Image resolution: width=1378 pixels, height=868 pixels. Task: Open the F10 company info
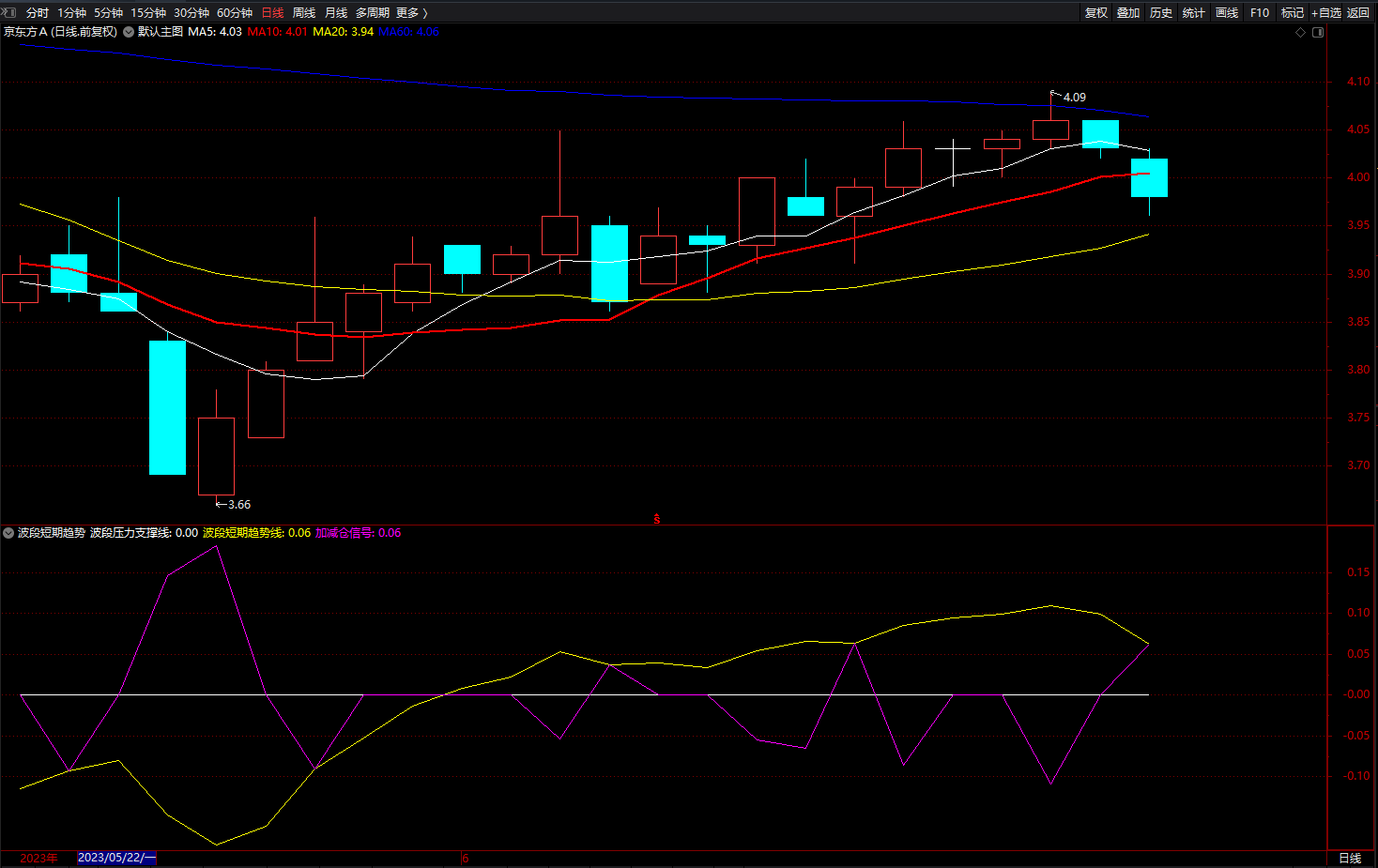[x=1260, y=13]
